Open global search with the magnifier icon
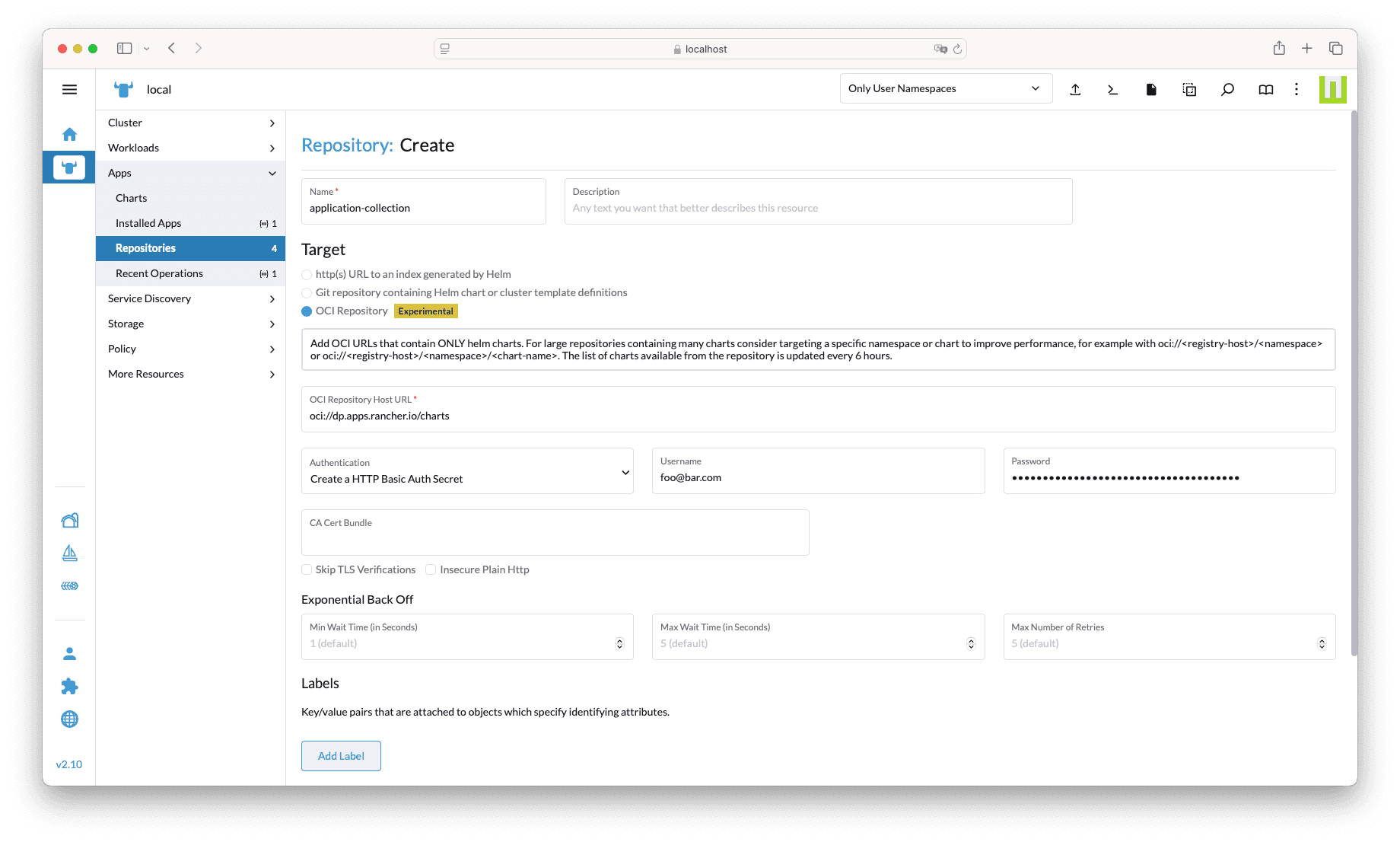This screenshot has width=1400, height=842. [x=1227, y=89]
